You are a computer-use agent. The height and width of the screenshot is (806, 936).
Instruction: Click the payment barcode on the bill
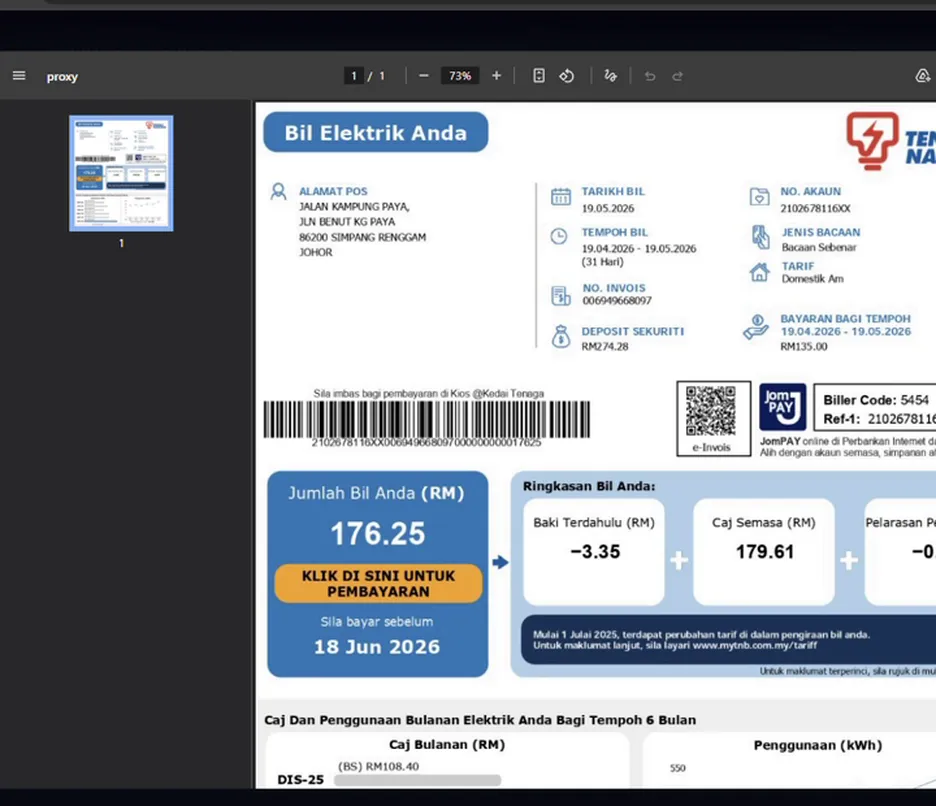click(427, 420)
